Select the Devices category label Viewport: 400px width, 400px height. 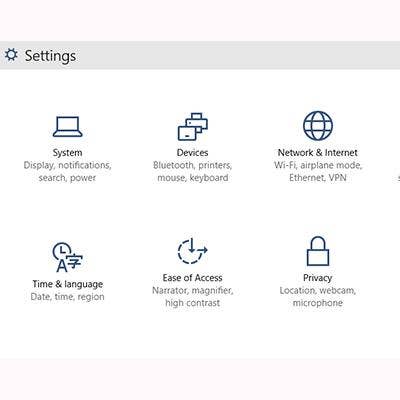tap(192, 153)
